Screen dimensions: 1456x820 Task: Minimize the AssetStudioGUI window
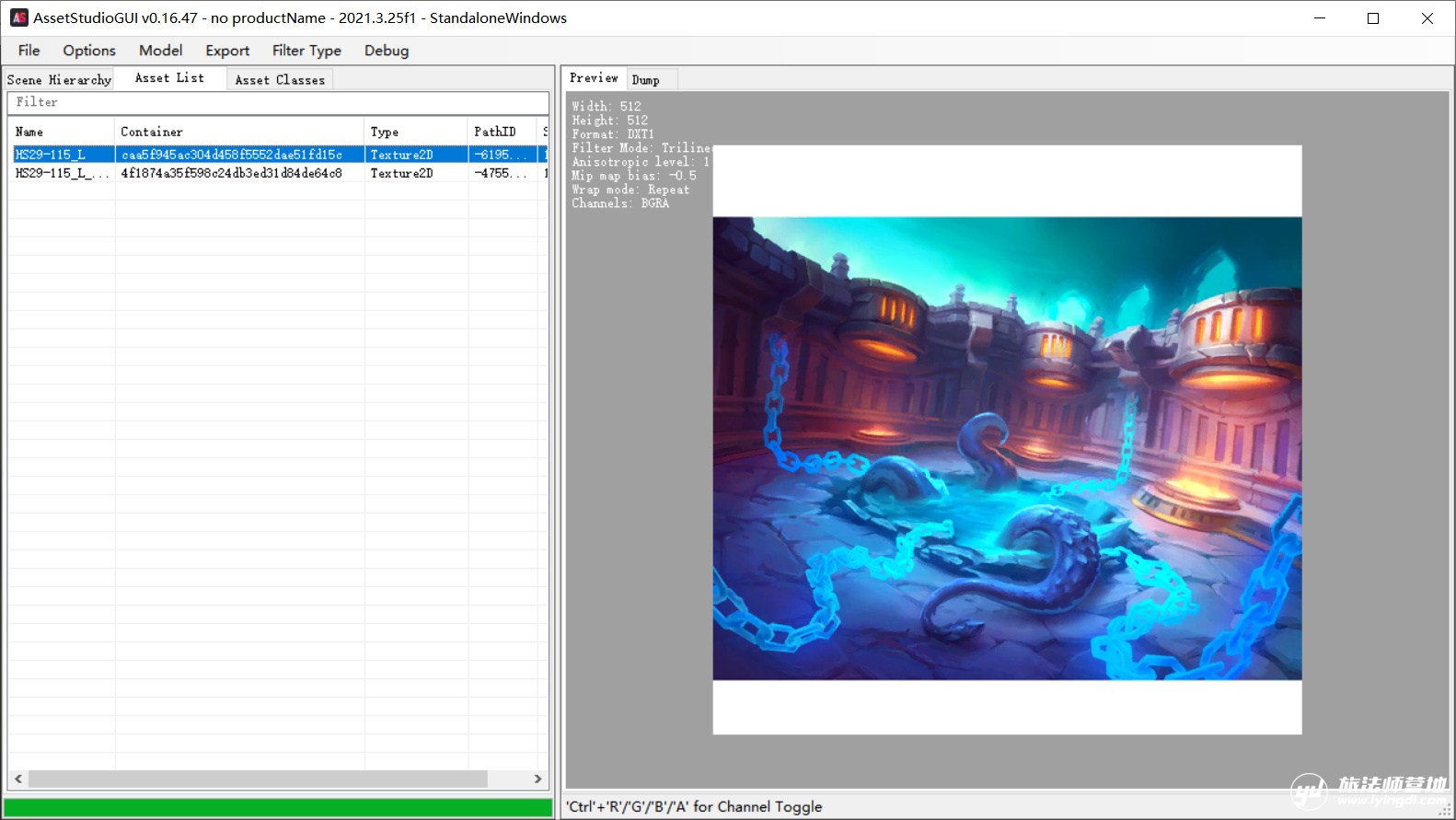(1320, 18)
